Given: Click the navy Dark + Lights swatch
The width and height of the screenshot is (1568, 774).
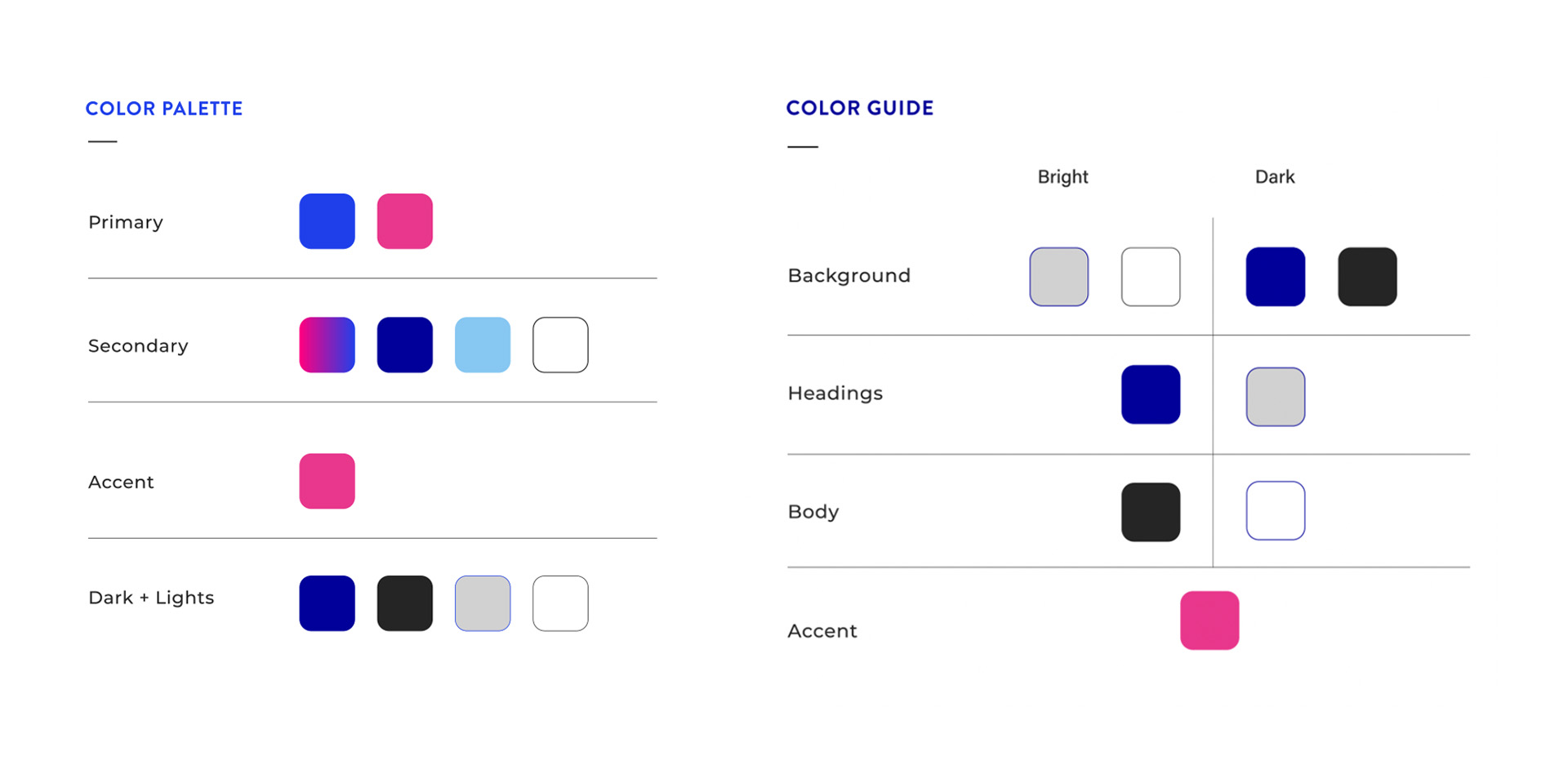Looking at the screenshot, I should coord(327,603).
